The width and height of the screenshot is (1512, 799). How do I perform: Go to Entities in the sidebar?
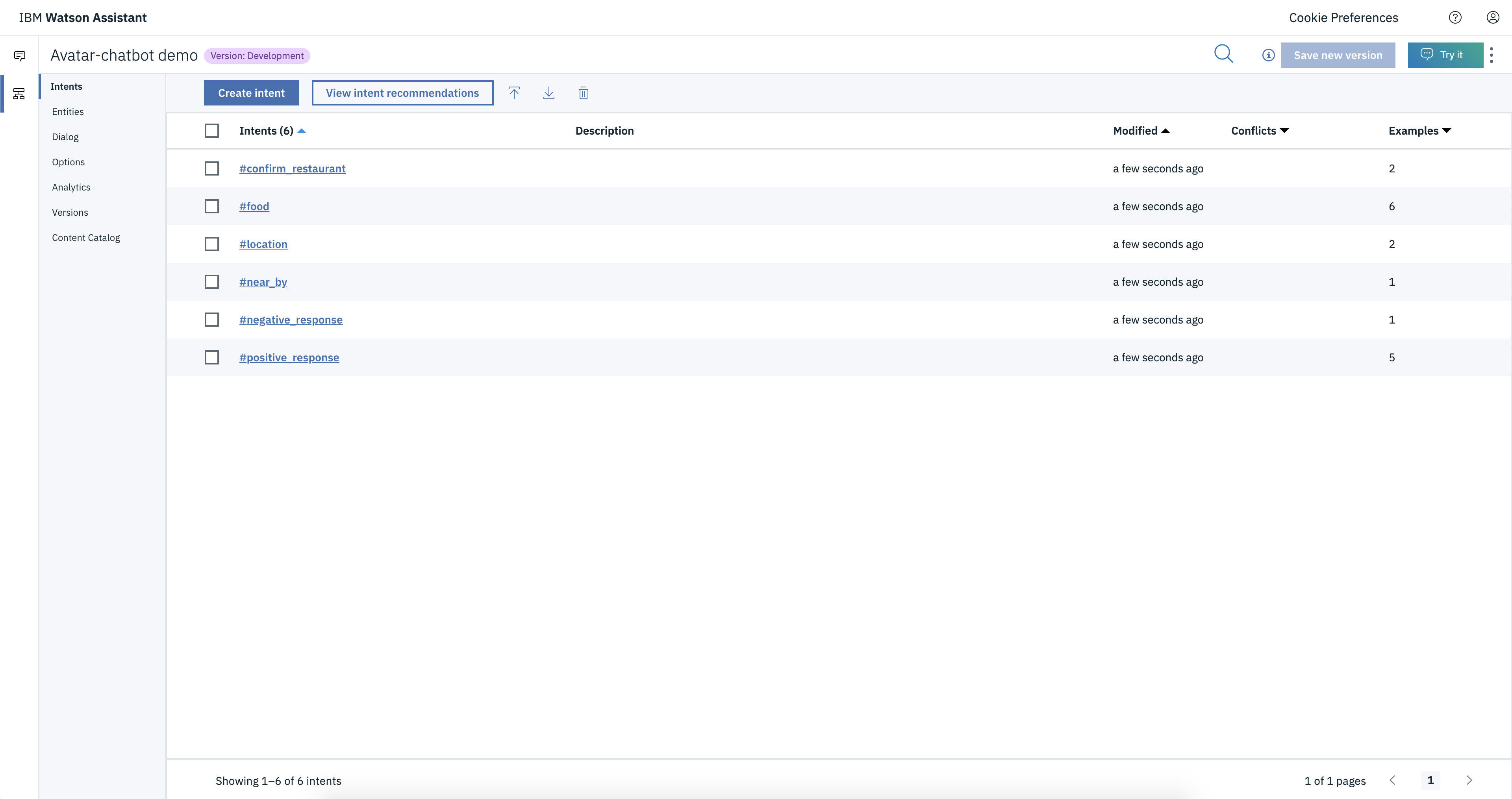tap(67, 111)
